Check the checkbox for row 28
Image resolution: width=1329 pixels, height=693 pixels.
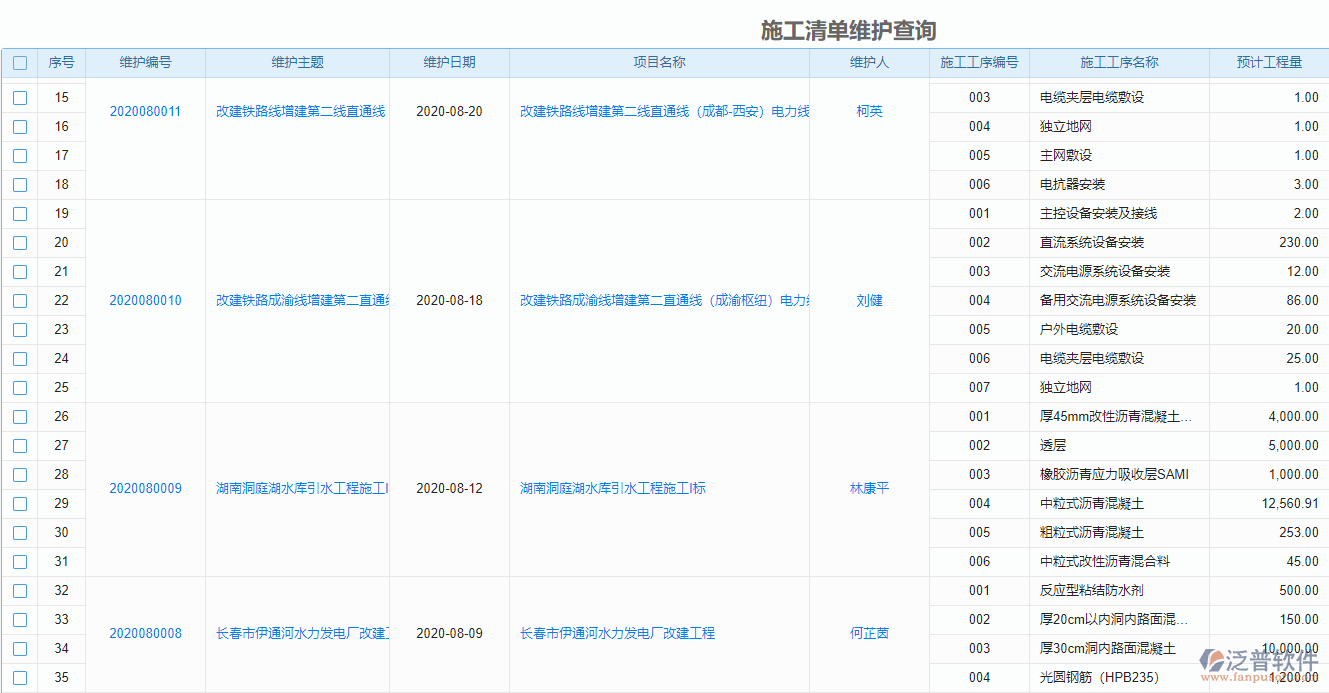click(19, 475)
